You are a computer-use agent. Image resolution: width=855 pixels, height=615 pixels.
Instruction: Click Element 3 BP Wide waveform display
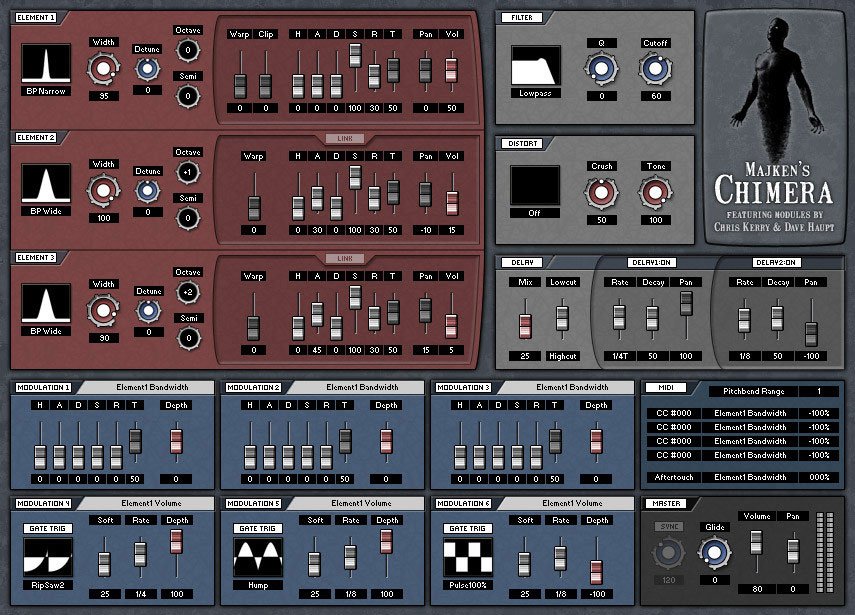[46, 304]
